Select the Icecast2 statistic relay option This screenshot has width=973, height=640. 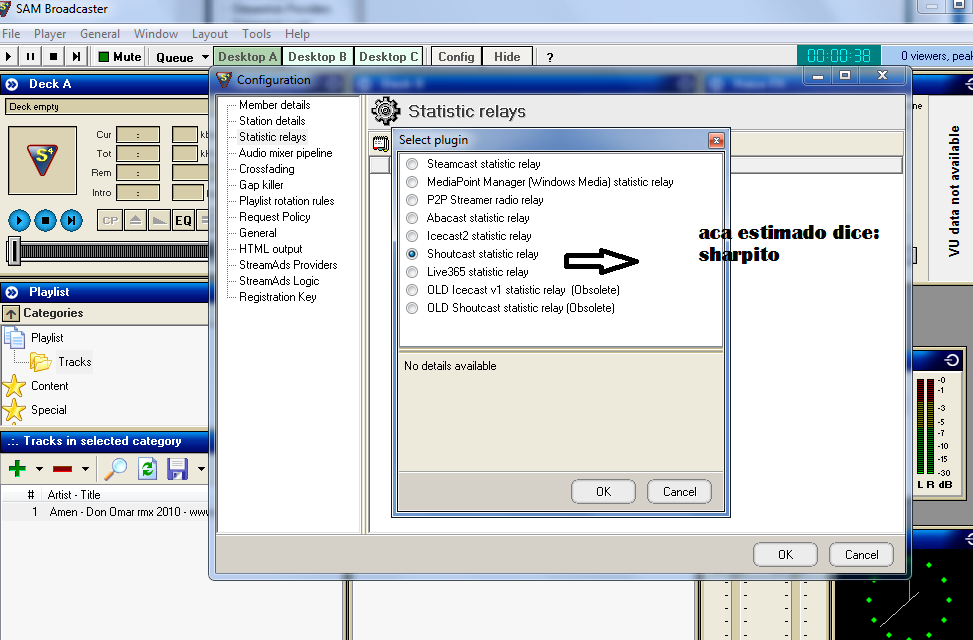coord(411,235)
